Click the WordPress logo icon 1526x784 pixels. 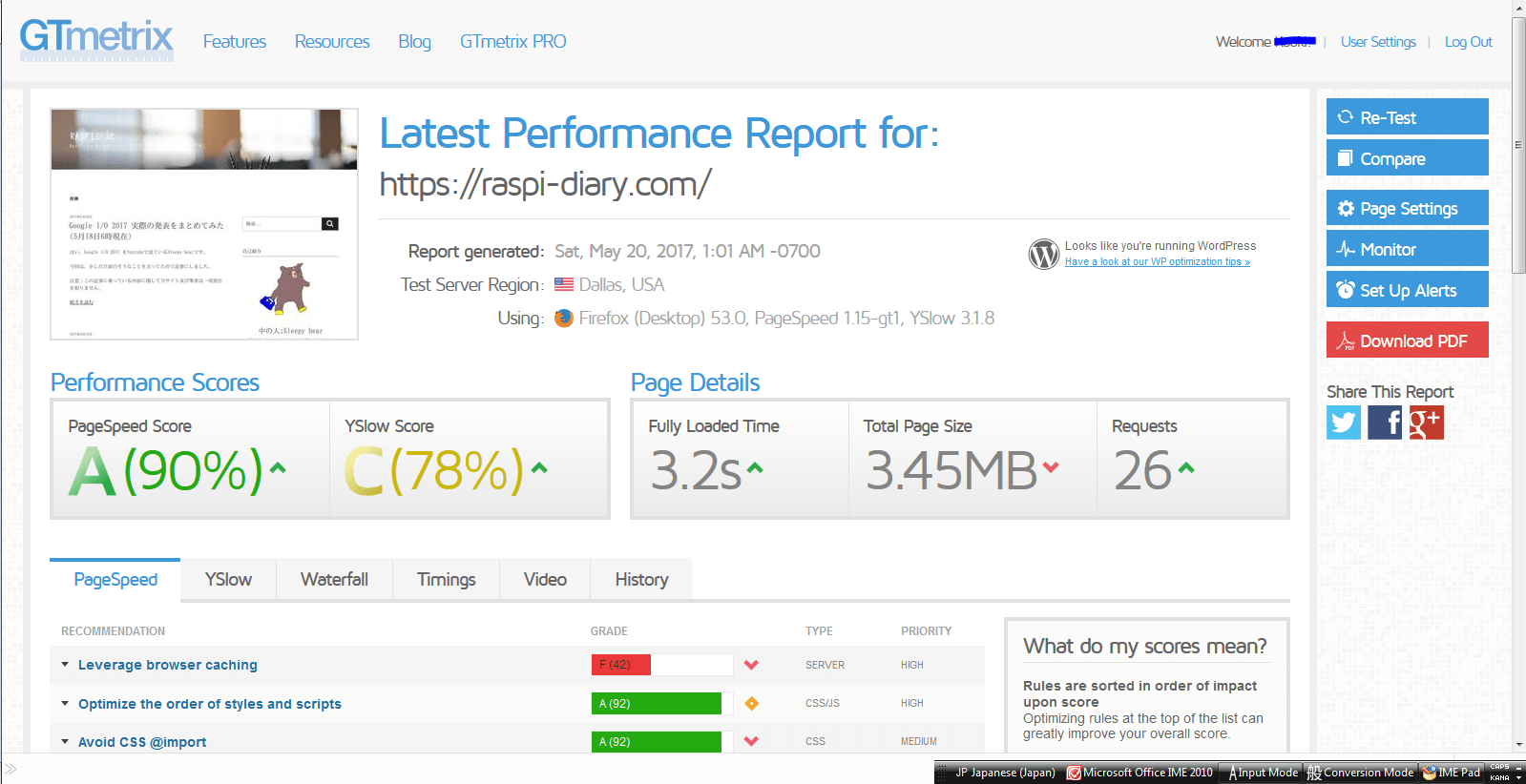1044,254
